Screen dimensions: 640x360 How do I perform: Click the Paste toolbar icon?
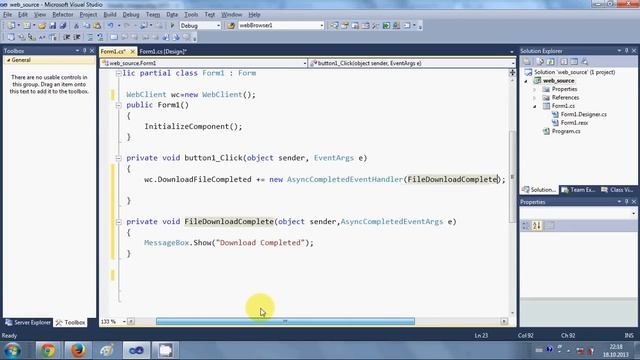click(97, 25)
